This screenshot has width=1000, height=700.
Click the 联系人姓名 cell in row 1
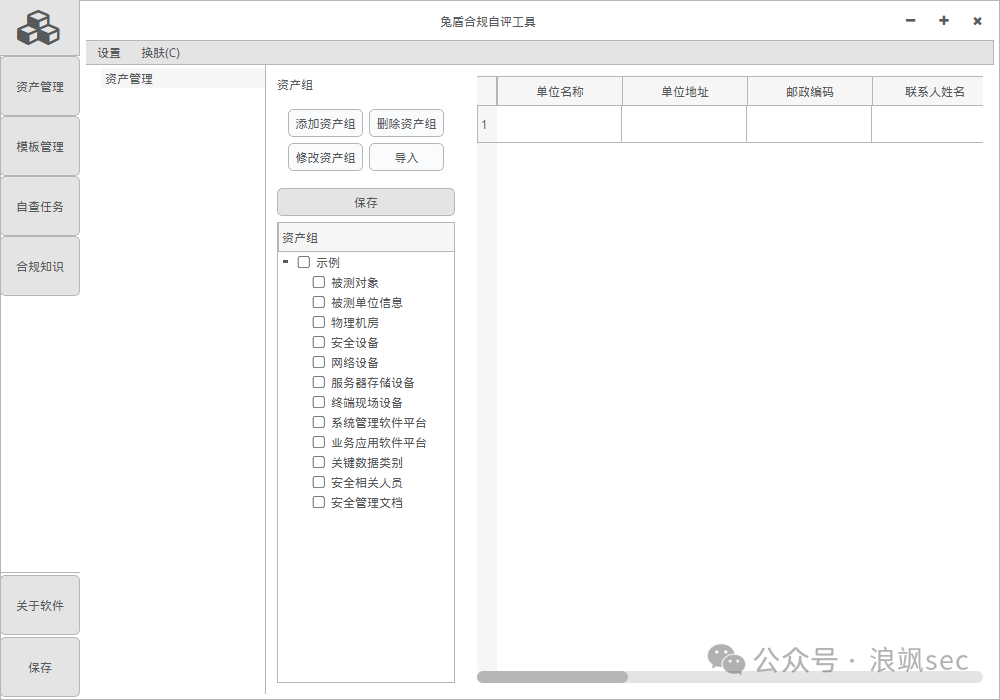(928, 124)
